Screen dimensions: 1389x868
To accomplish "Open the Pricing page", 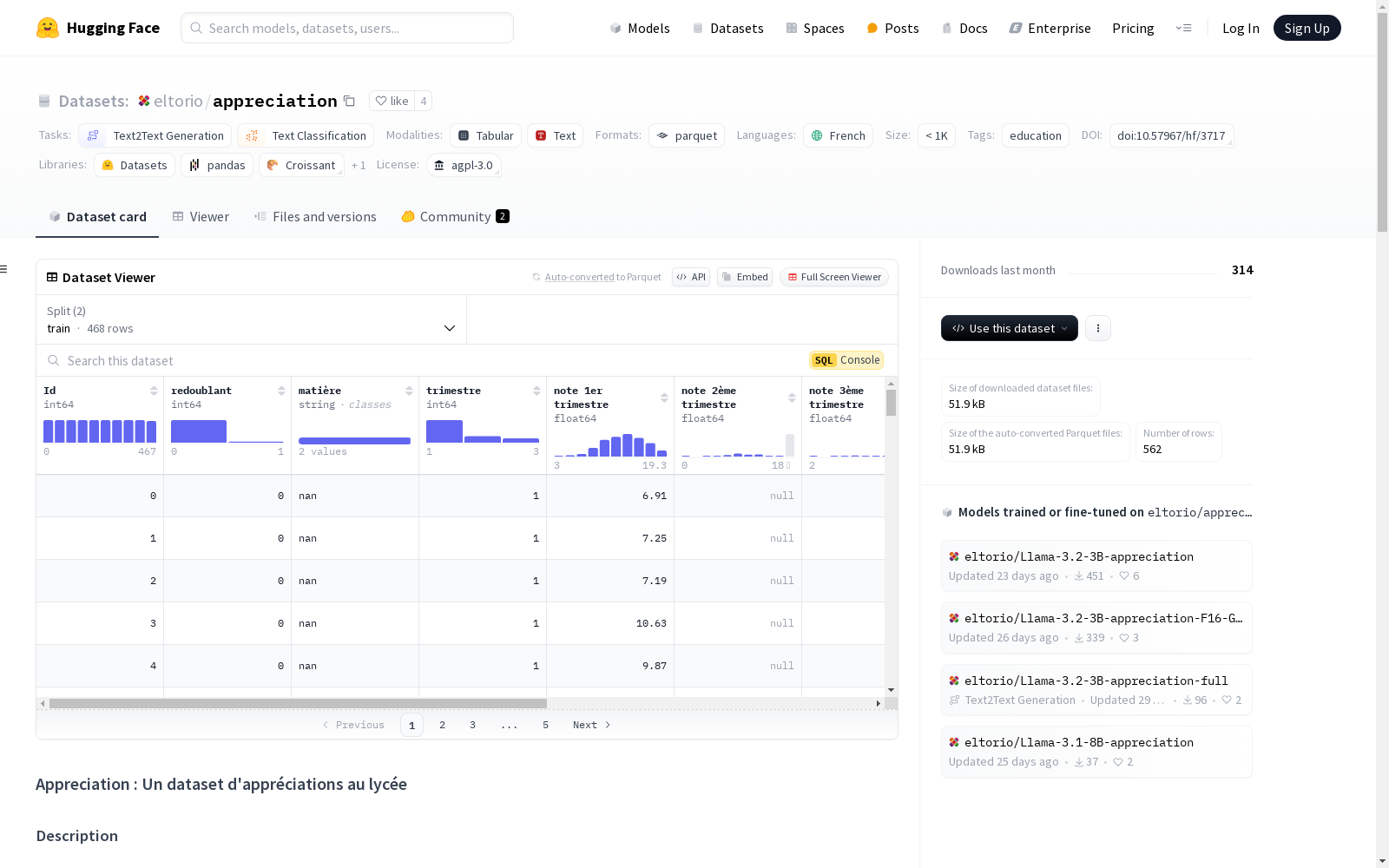I will click(1133, 28).
